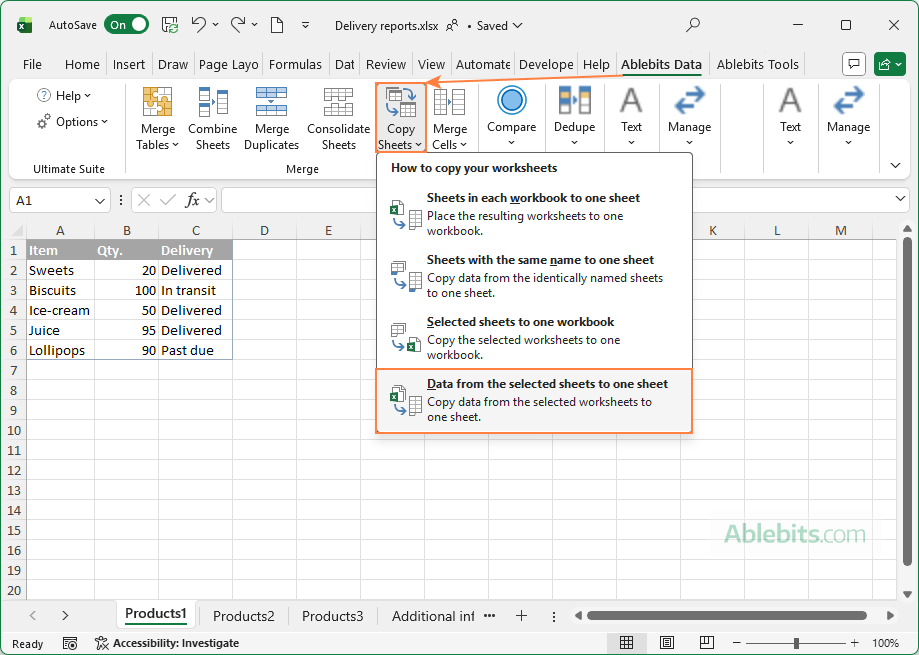919x655 pixels.
Task: Click the Comments icon
Action: [x=854, y=63]
